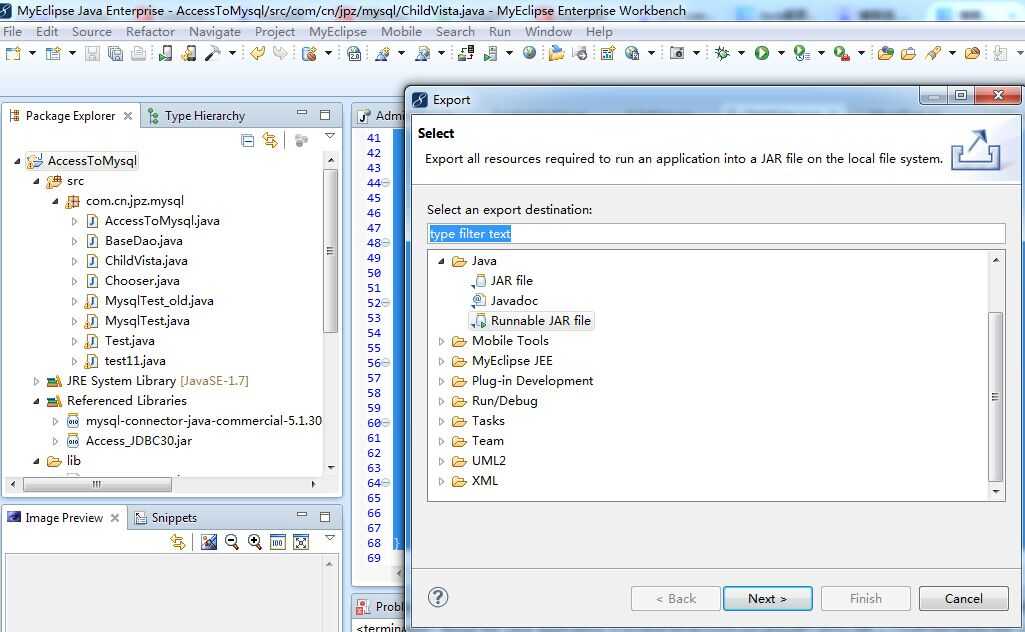
Task: Toggle code fold marker at line 48
Action: point(386,243)
